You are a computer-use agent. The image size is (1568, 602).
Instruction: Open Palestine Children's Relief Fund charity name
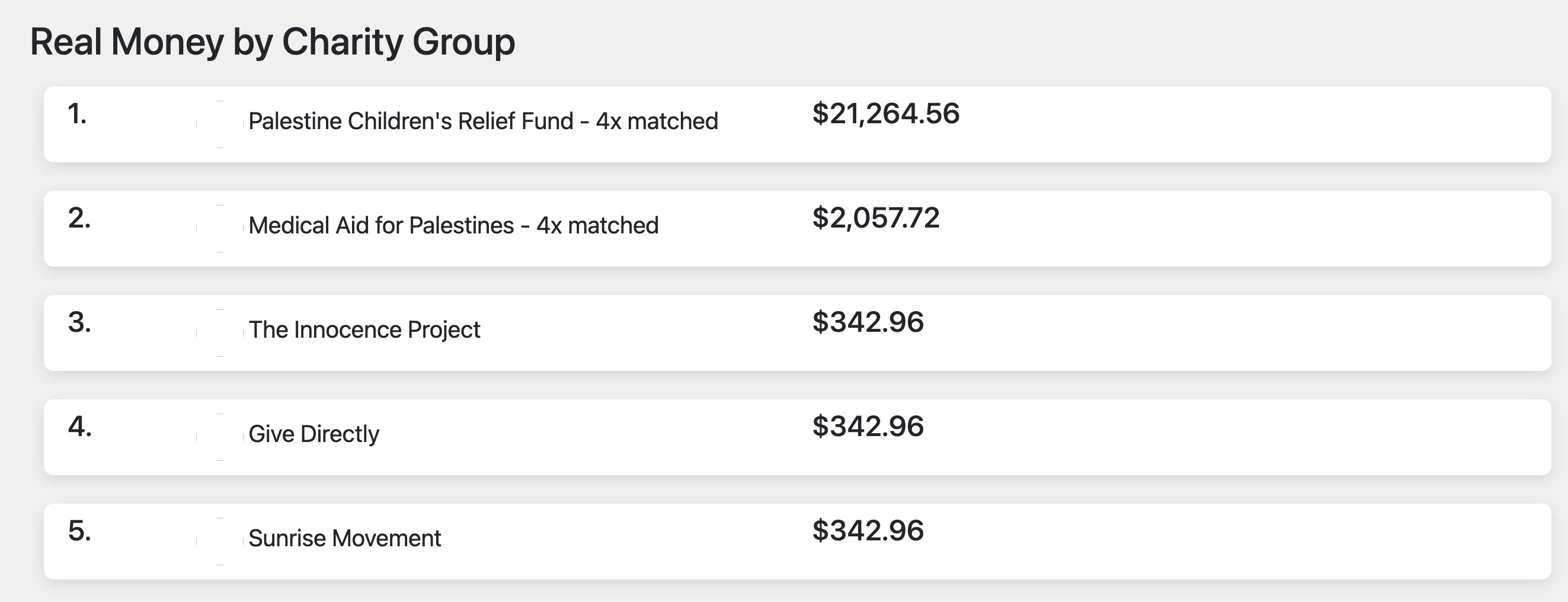[483, 121]
